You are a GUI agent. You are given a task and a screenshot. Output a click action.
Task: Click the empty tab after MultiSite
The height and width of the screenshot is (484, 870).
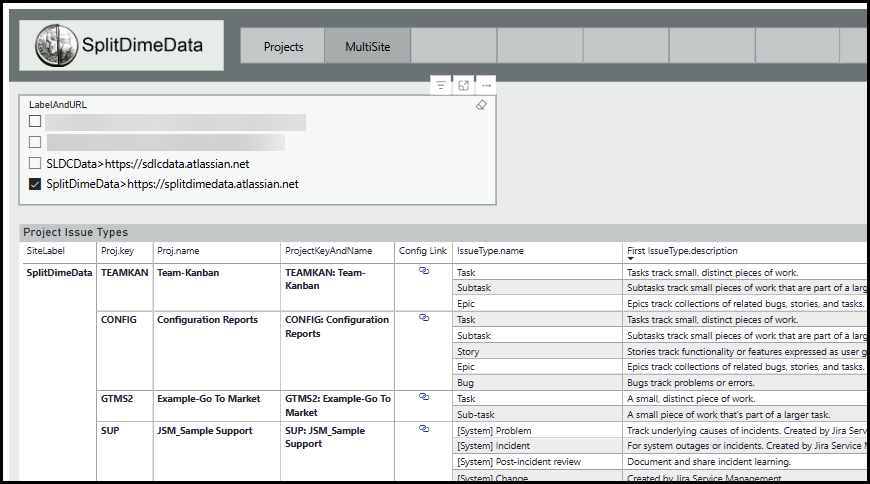(x=453, y=47)
